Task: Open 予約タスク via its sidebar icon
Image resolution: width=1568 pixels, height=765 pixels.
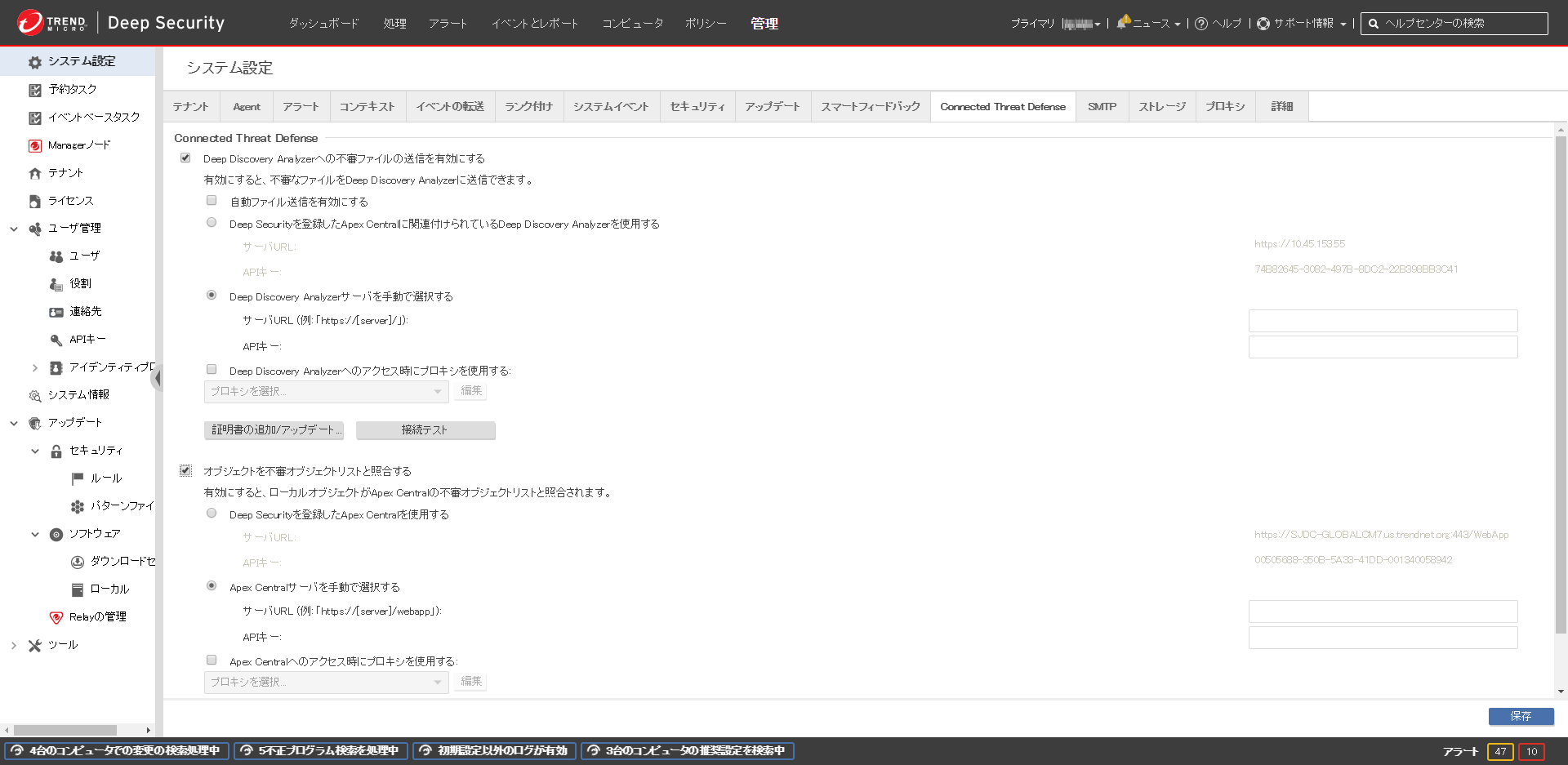Action: (34, 90)
